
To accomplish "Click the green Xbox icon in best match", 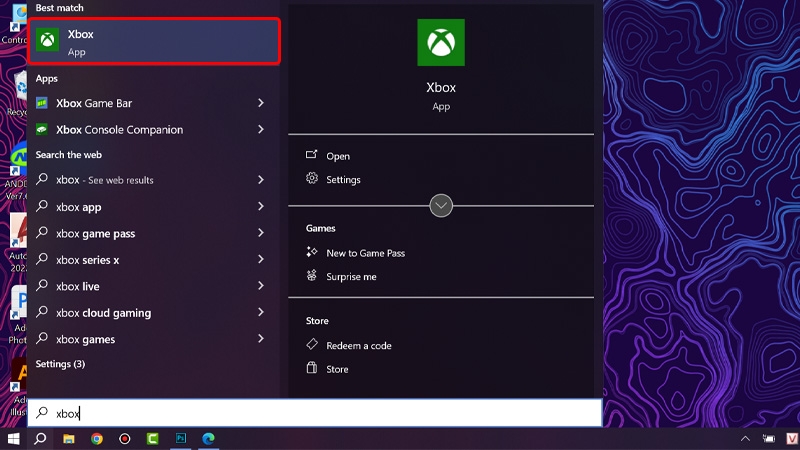I will [x=47, y=40].
